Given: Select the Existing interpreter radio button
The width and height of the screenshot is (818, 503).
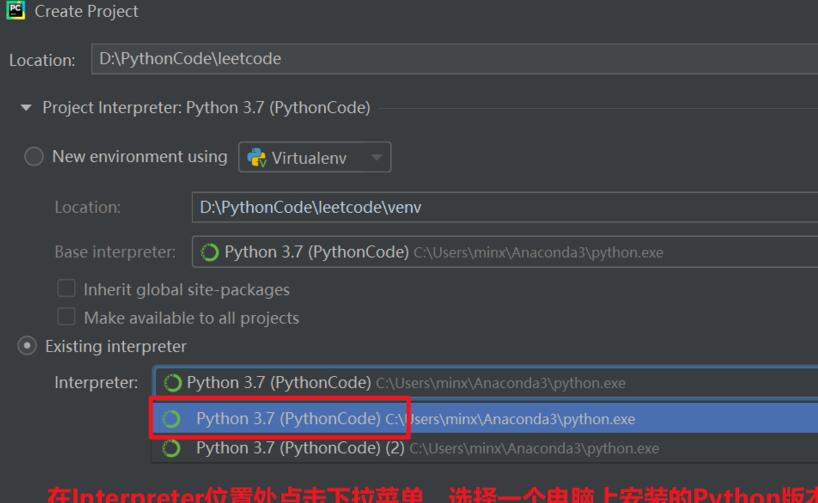Looking at the screenshot, I should [x=27, y=346].
